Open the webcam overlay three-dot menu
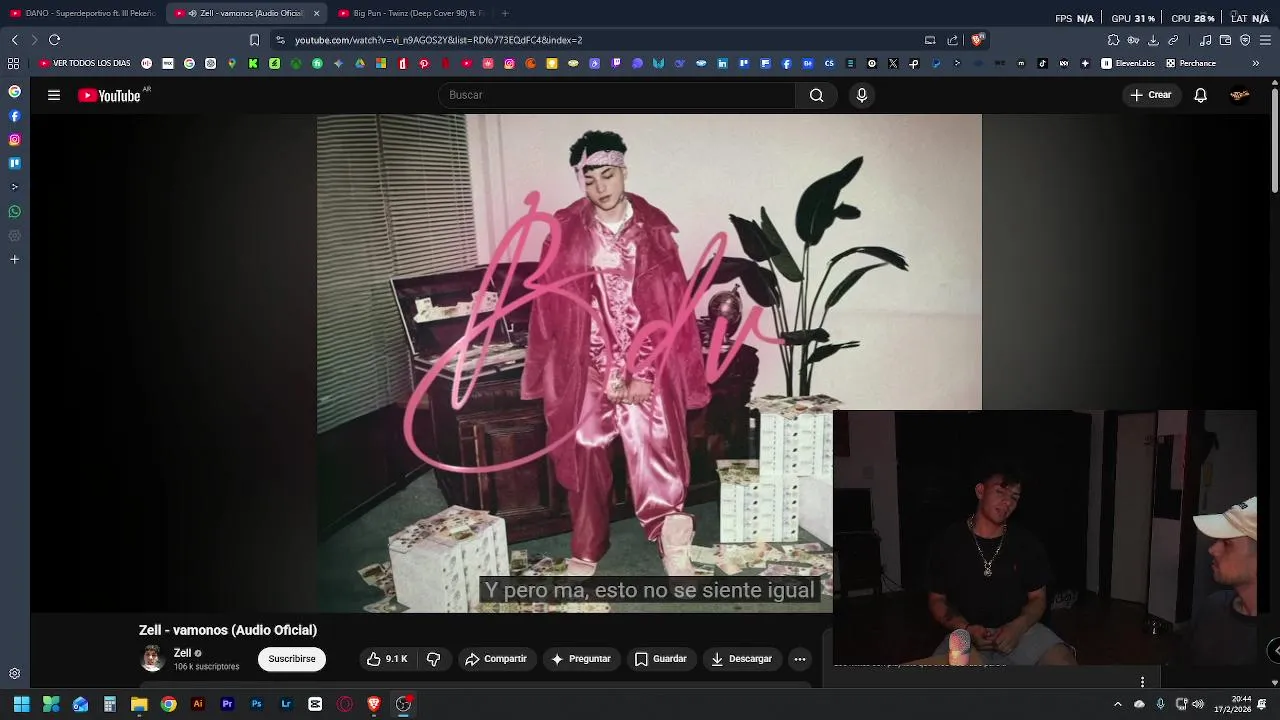 point(1142,682)
